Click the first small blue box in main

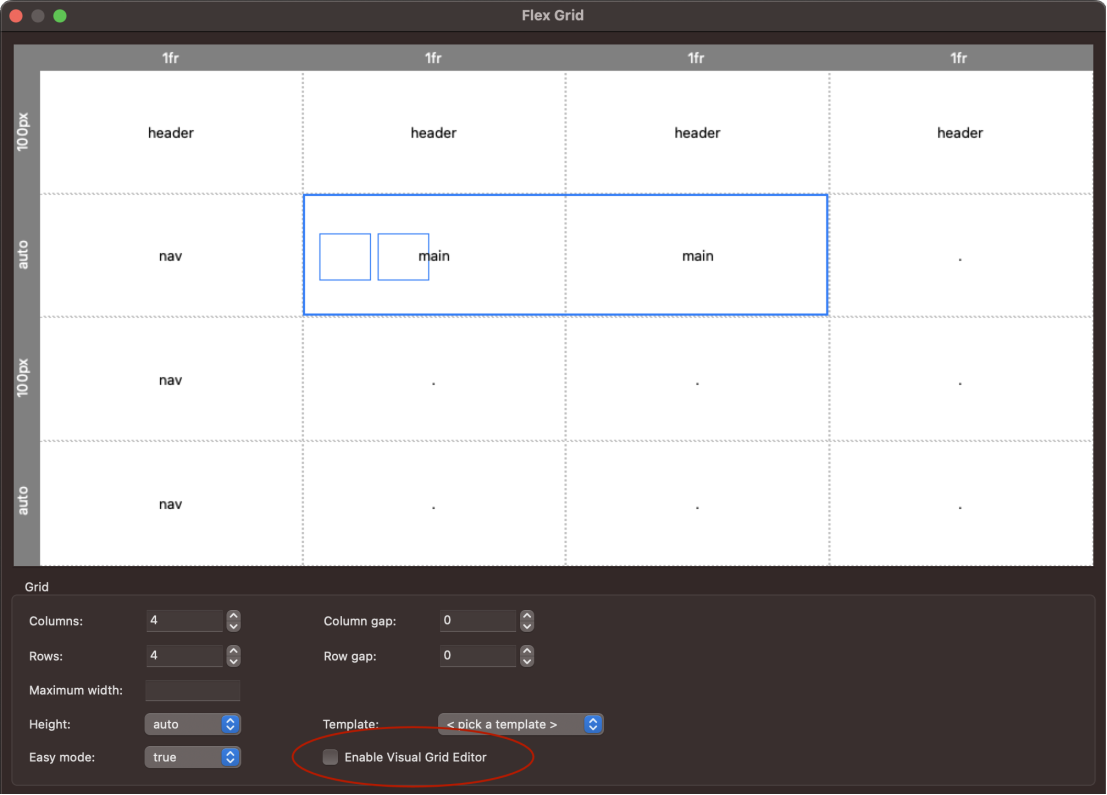345,257
